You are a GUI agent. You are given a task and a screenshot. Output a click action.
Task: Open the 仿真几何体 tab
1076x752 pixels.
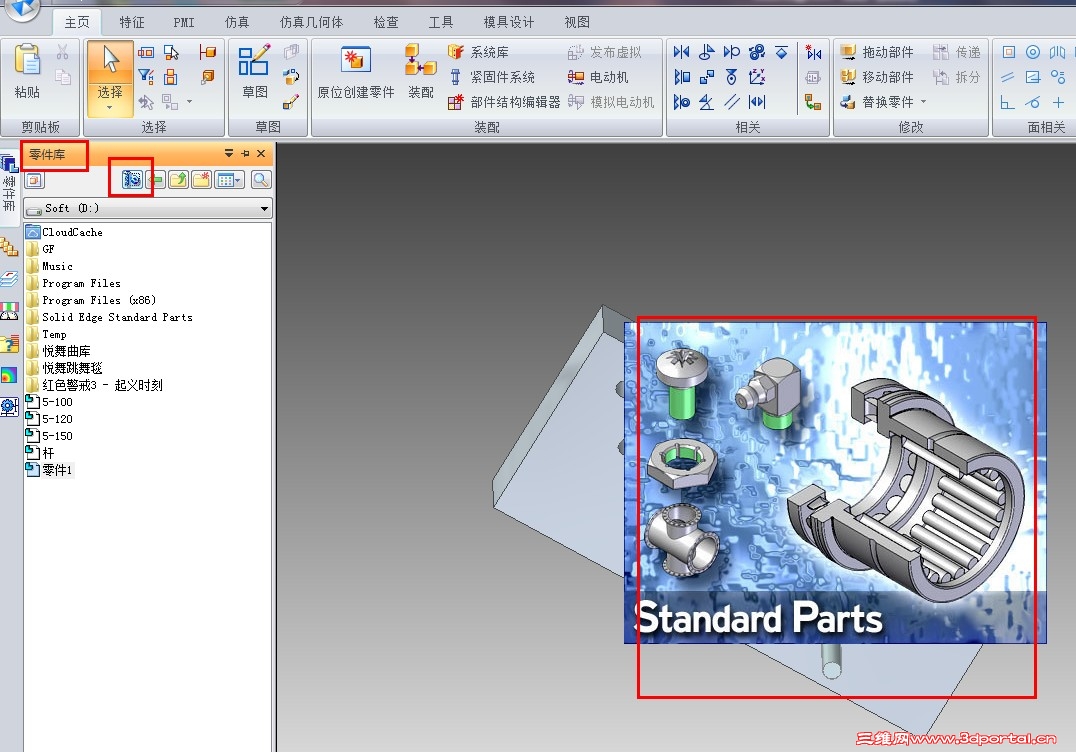[x=312, y=23]
